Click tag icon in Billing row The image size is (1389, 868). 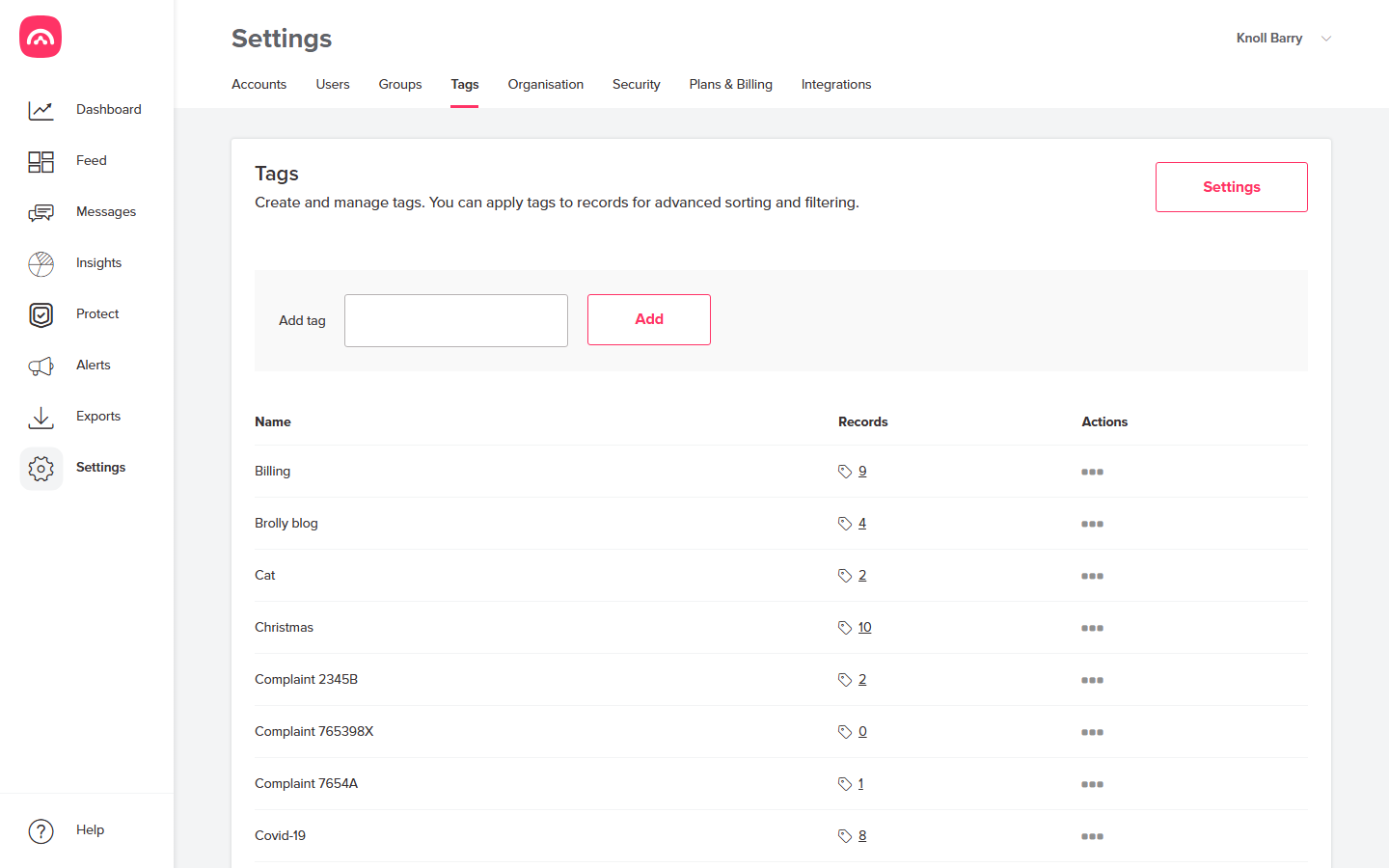[x=845, y=472]
